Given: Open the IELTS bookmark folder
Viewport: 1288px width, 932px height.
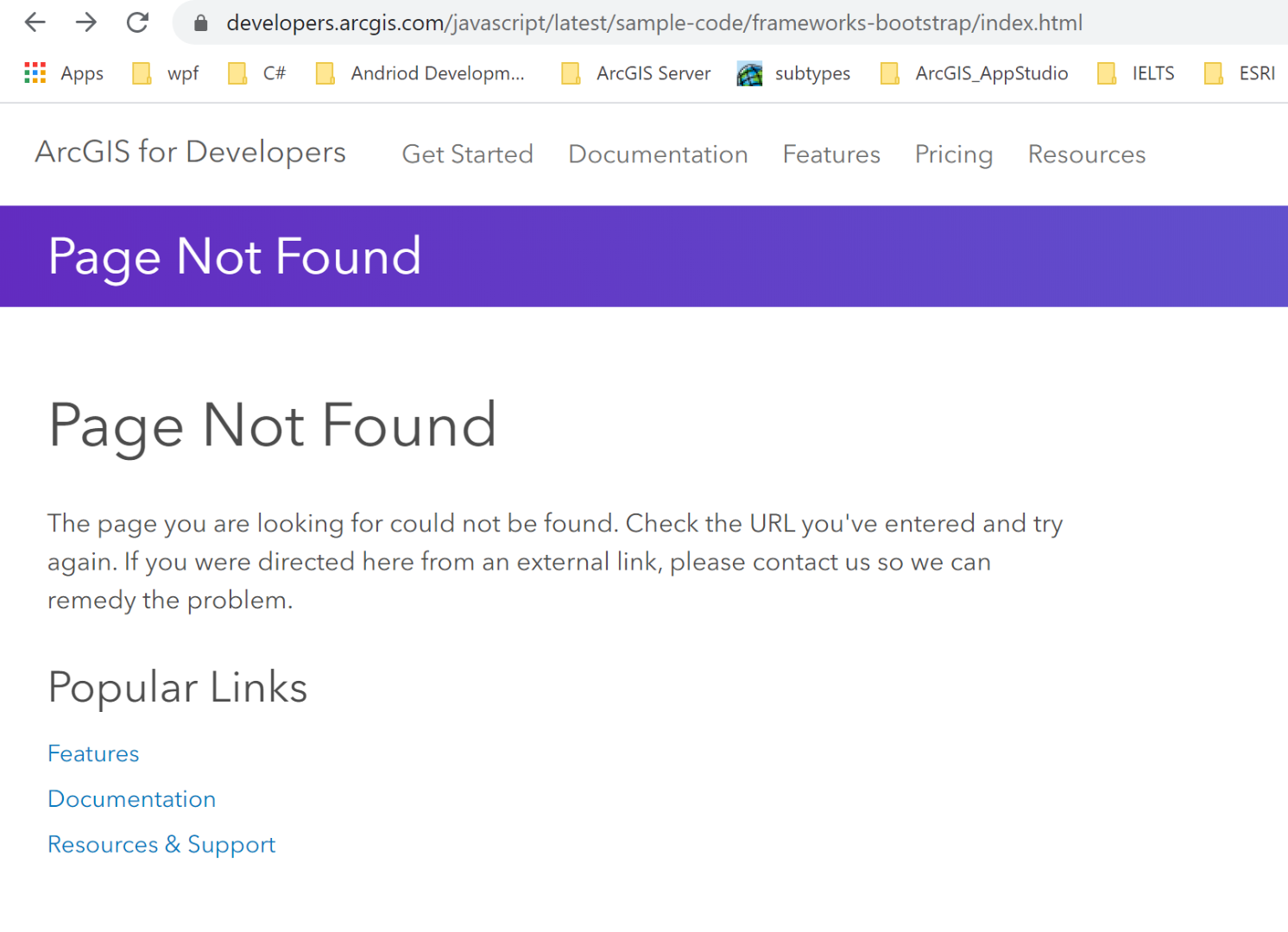Looking at the screenshot, I should pos(1136,73).
